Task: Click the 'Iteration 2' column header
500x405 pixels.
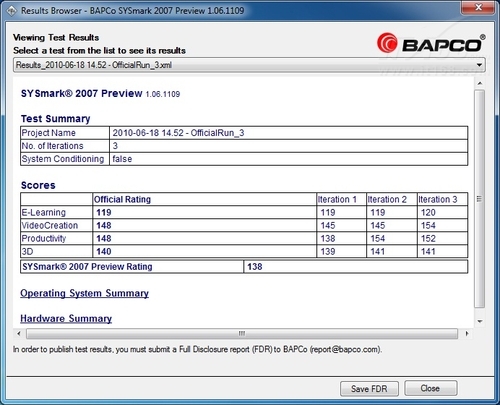Action: click(x=387, y=199)
